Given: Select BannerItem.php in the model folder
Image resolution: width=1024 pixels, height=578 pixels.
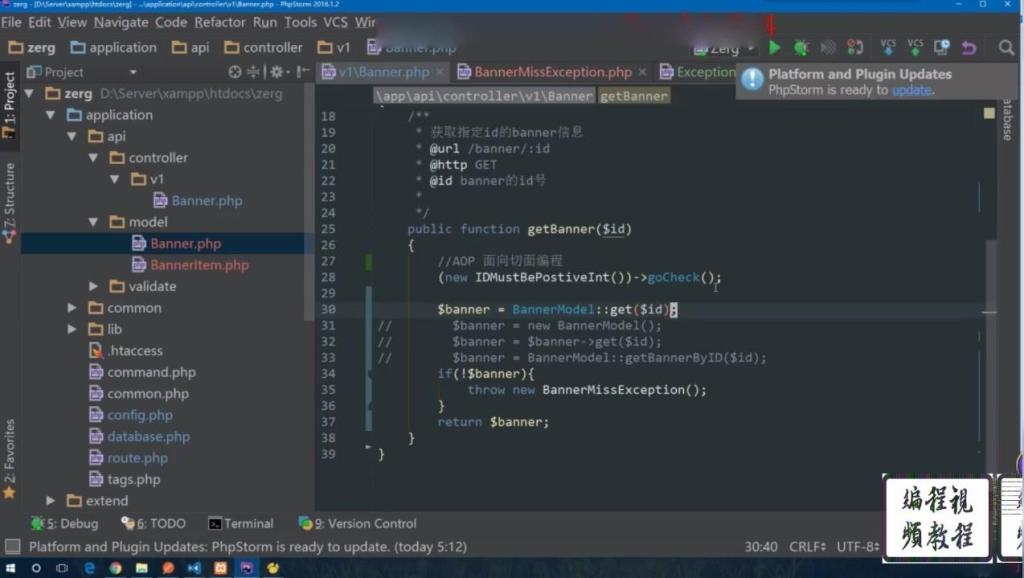Looking at the screenshot, I should tap(199, 265).
